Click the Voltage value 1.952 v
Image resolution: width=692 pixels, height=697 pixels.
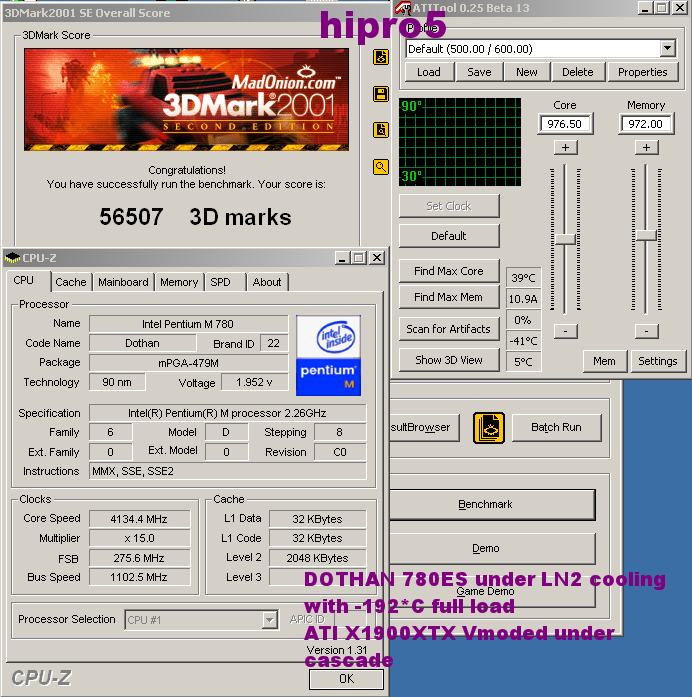coord(255,382)
